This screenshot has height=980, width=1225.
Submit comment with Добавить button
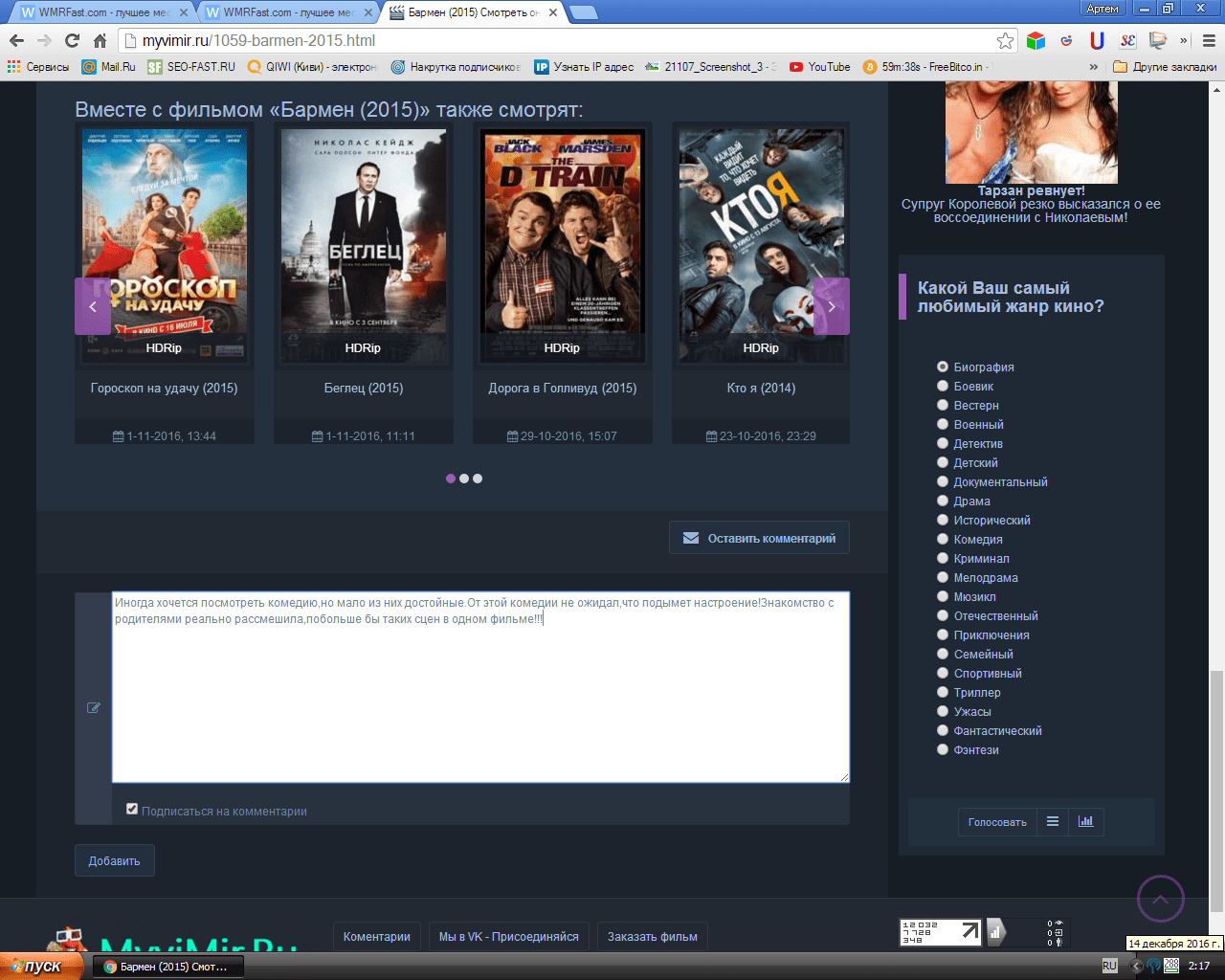coord(115,860)
